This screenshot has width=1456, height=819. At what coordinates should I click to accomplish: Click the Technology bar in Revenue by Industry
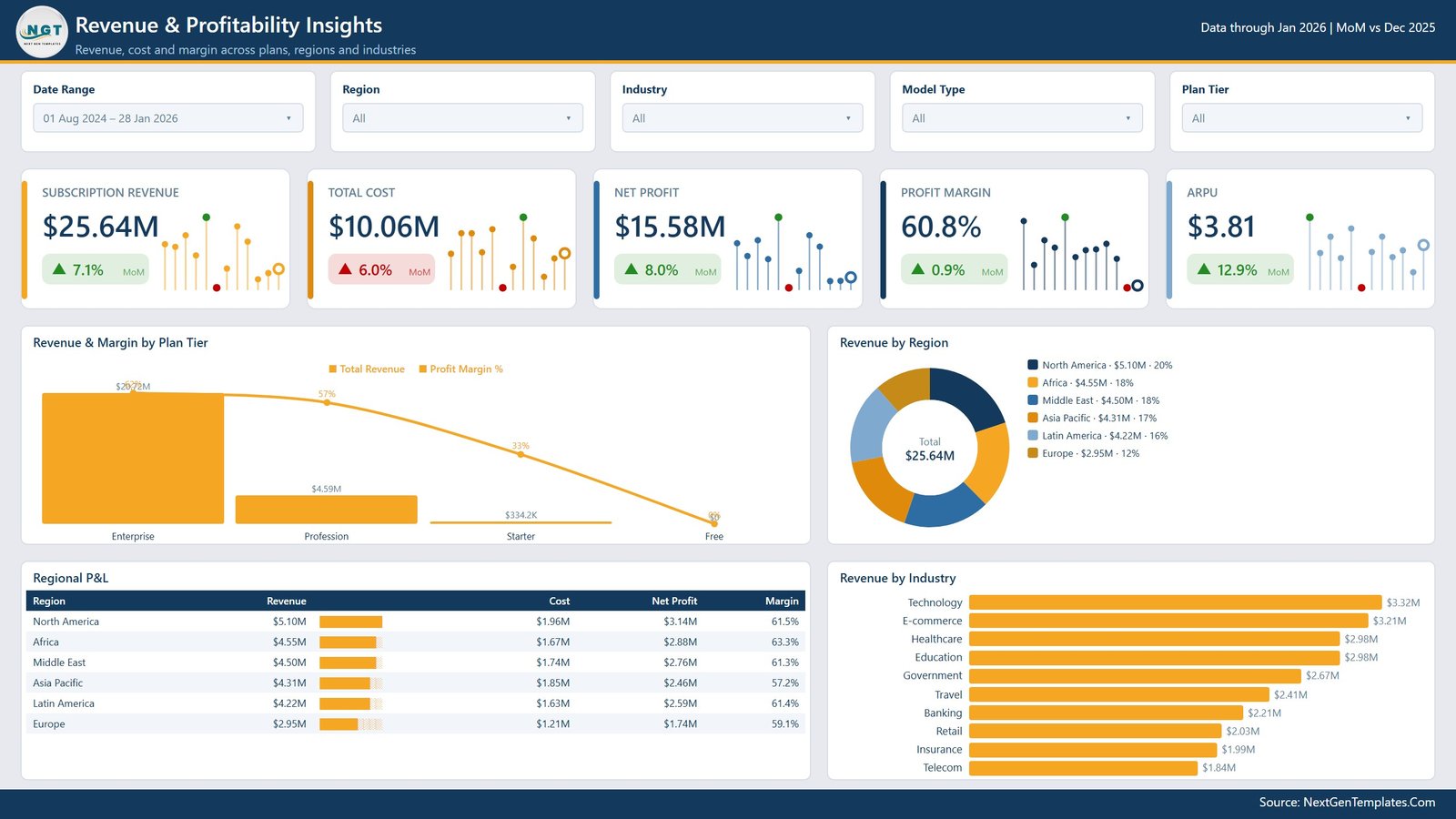1175,602
